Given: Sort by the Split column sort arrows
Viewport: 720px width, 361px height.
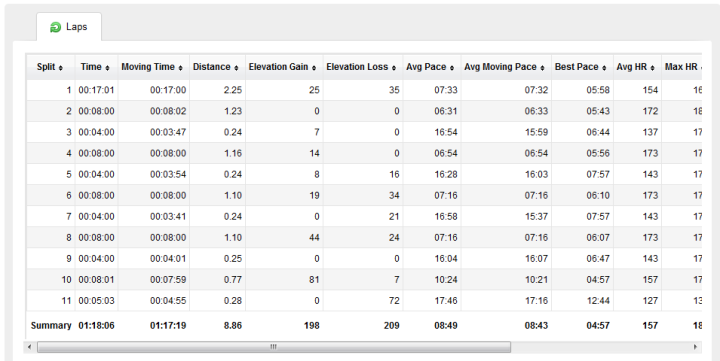Looking at the screenshot, I should [61, 68].
